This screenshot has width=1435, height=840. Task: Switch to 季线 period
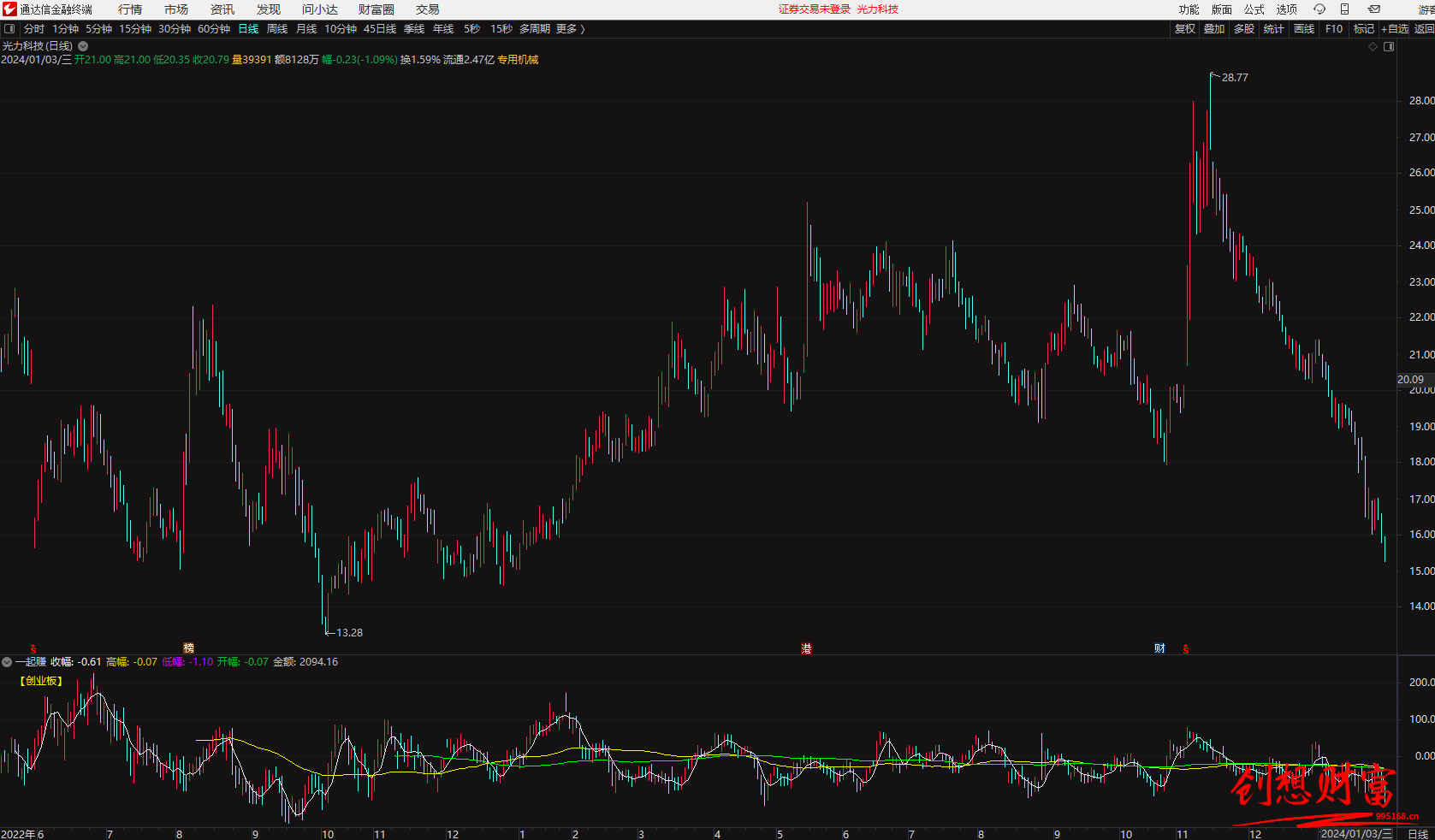tap(414, 29)
